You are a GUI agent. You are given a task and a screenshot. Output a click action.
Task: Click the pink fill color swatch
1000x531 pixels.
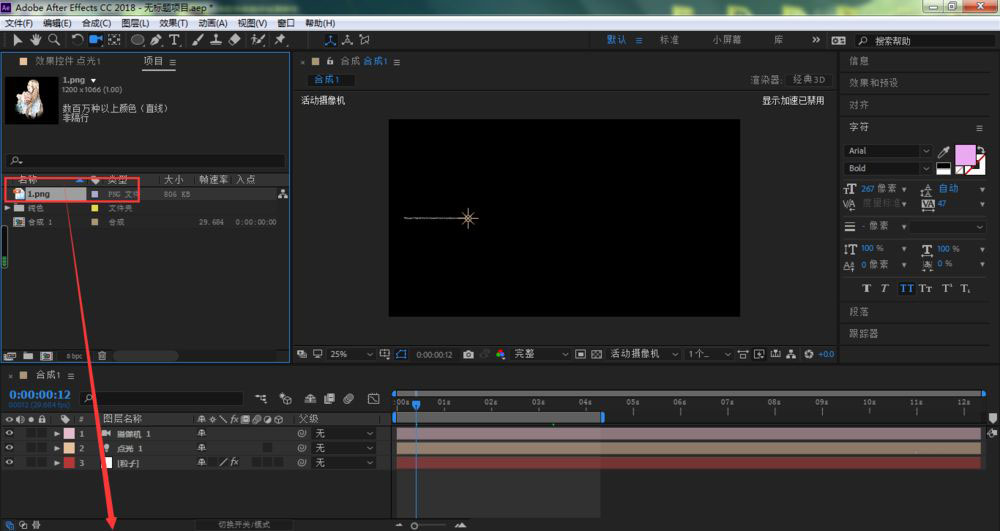(965, 155)
